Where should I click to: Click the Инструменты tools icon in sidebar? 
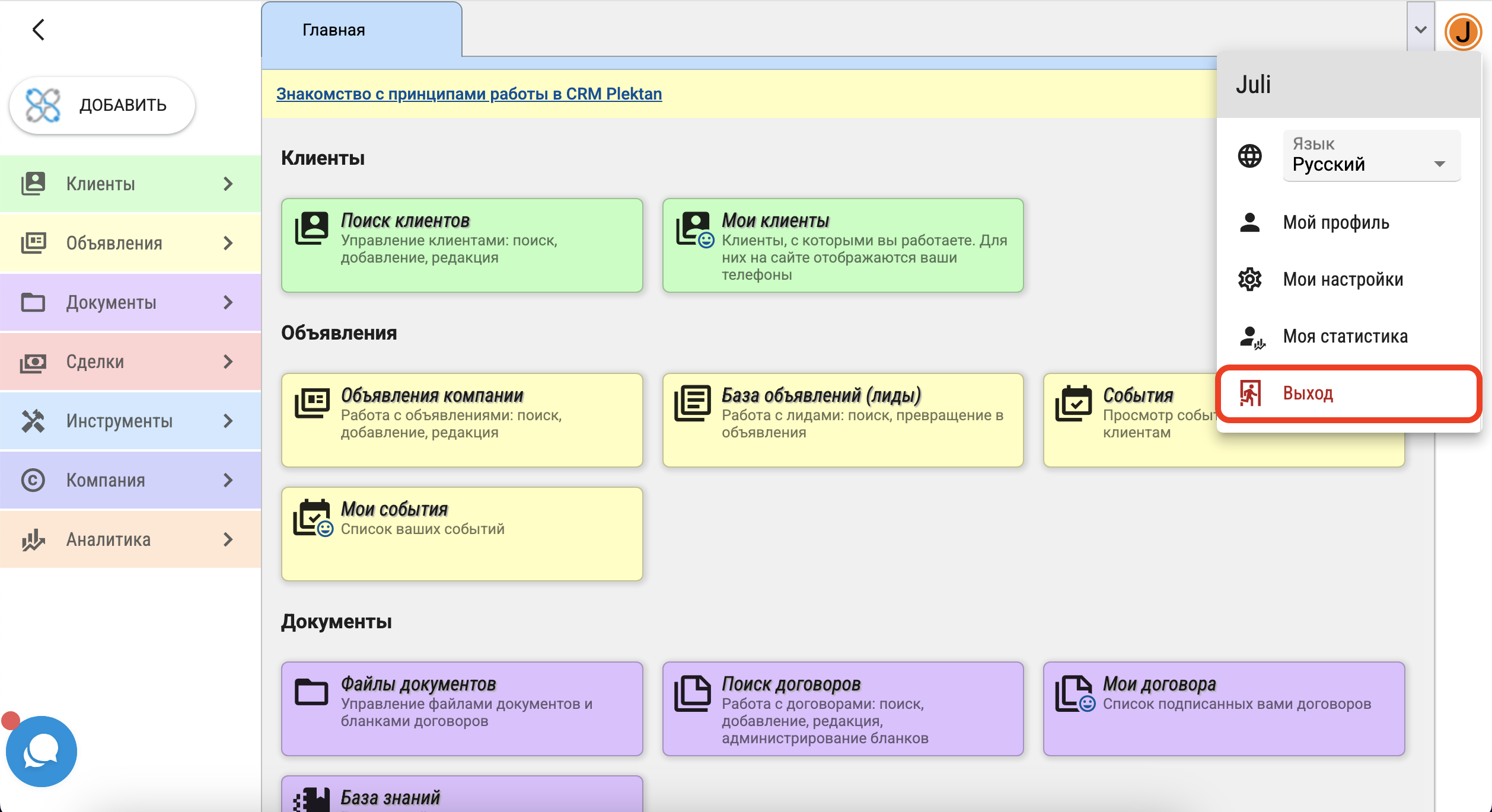click(x=33, y=421)
